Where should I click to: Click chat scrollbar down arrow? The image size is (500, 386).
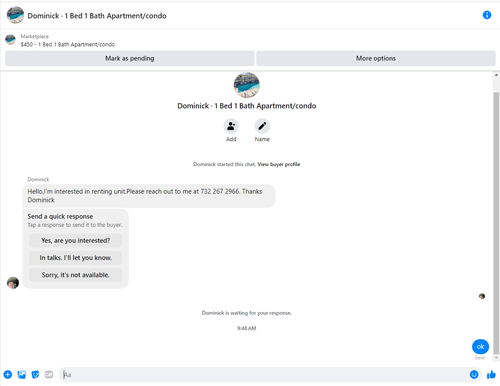[496, 358]
